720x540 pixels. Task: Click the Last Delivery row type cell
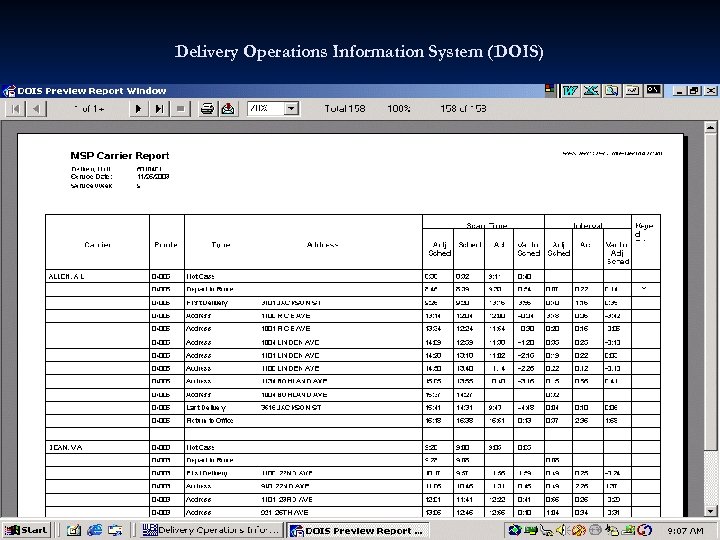pos(206,408)
